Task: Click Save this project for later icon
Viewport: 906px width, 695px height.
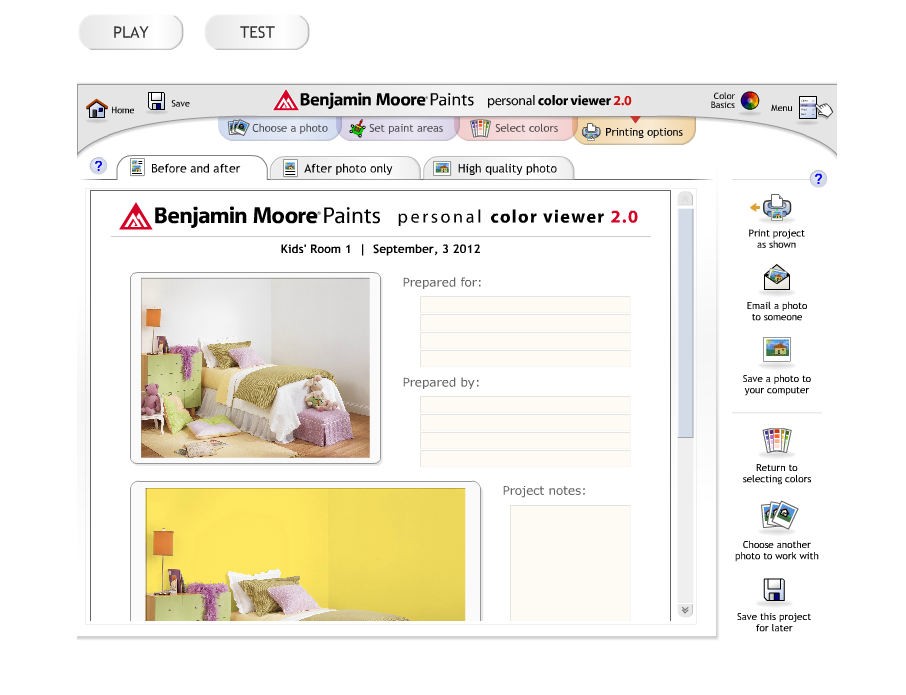Action: tap(774, 590)
